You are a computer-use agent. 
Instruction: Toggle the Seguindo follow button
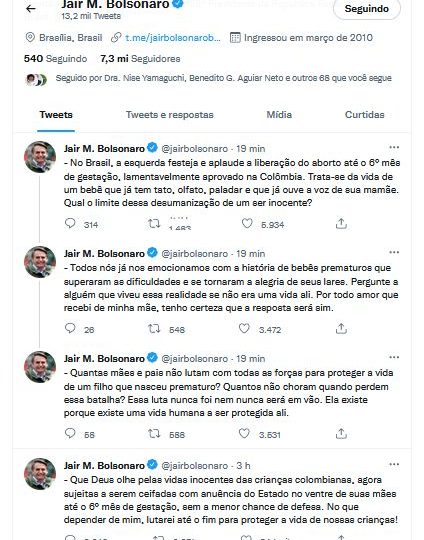click(x=367, y=9)
